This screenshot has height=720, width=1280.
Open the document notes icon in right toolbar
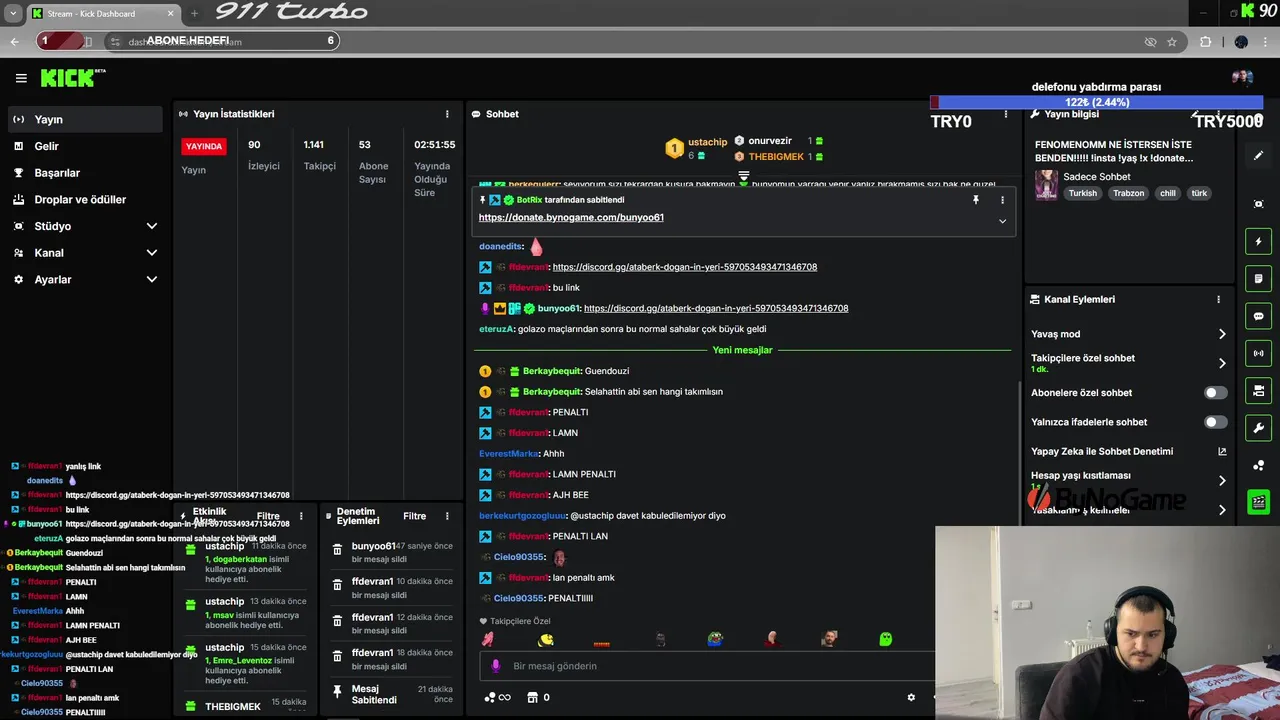tap(1258, 278)
